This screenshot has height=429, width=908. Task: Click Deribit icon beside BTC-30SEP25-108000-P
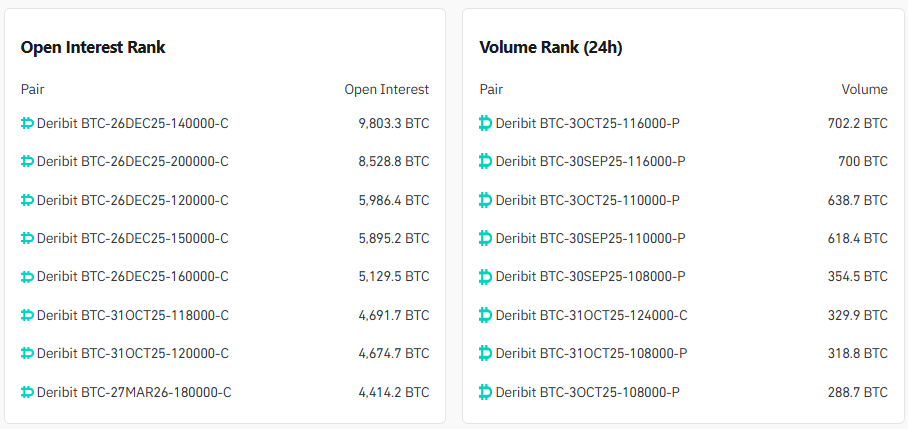[486, 277]
